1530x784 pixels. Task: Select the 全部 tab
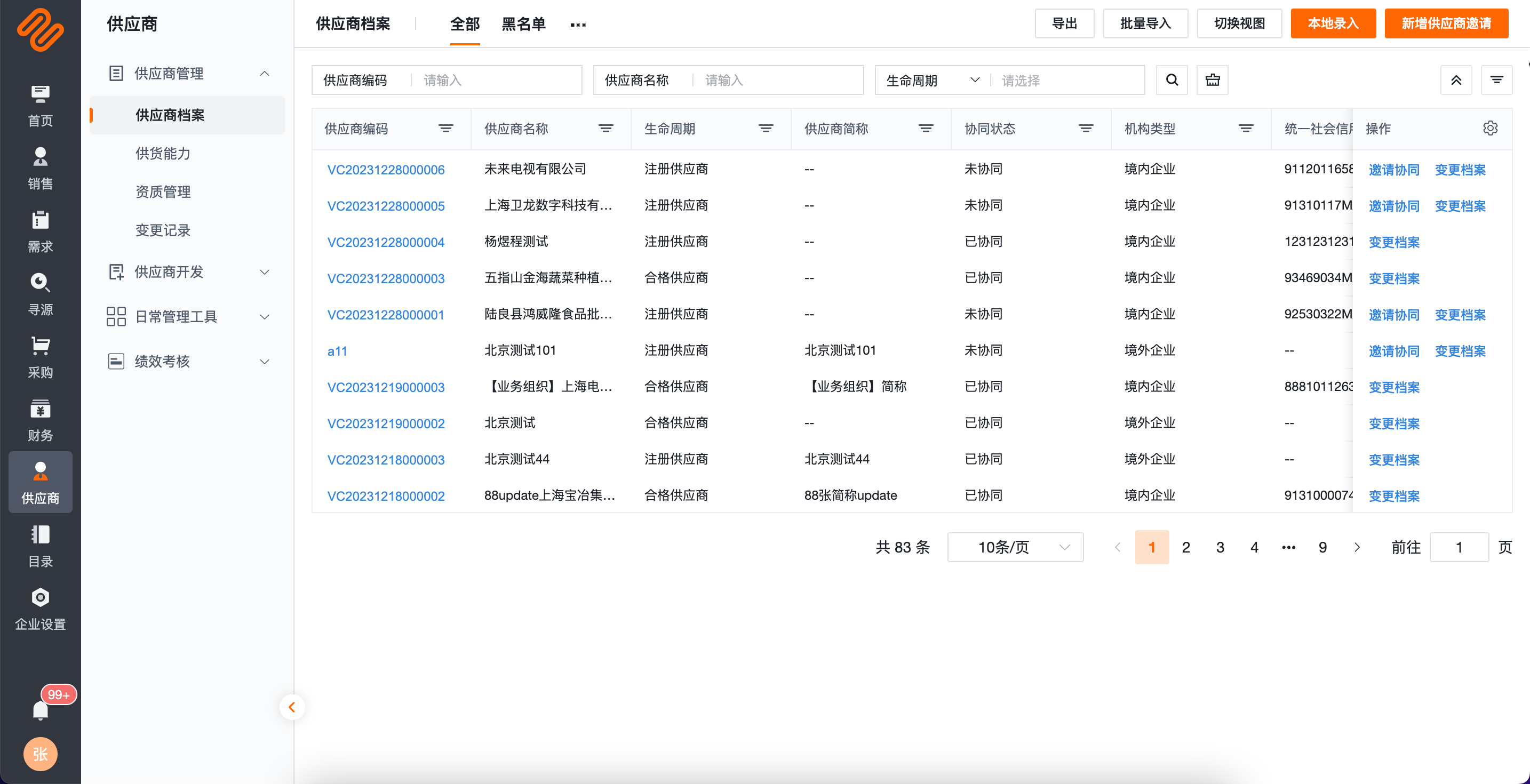465,25
